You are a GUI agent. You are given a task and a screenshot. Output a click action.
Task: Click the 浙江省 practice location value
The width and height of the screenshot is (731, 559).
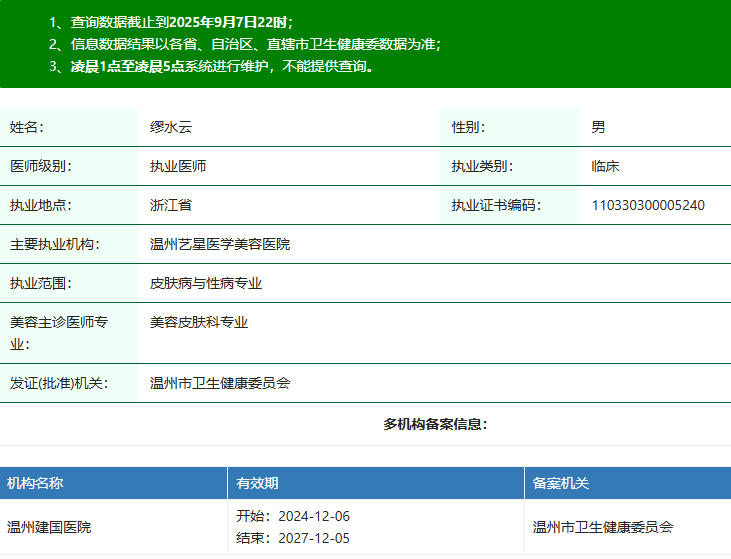(x=171, y=205)
